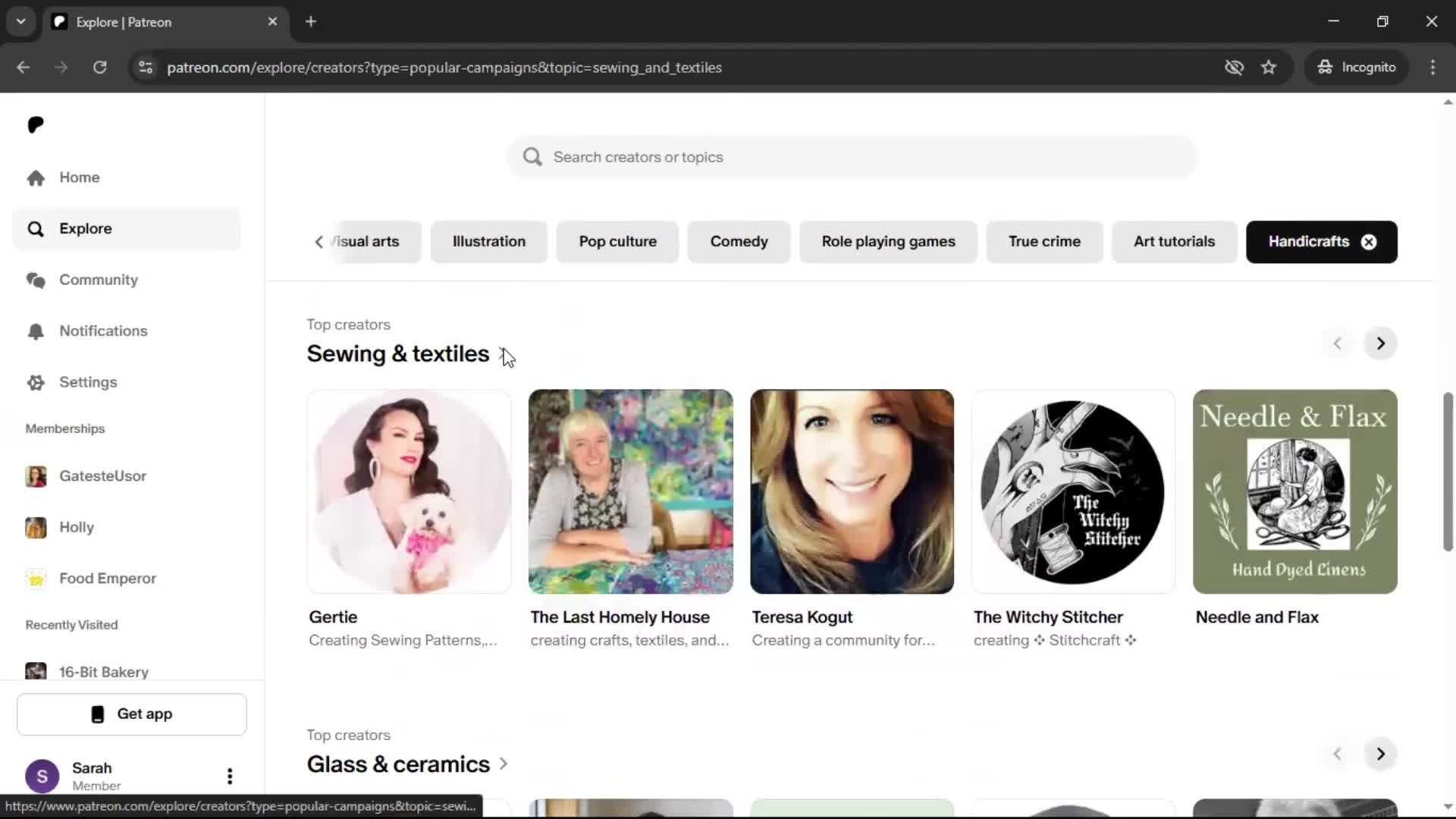1456x819 pixels.
Task: Open GatesteUsor membership
Action: point(127,476)
